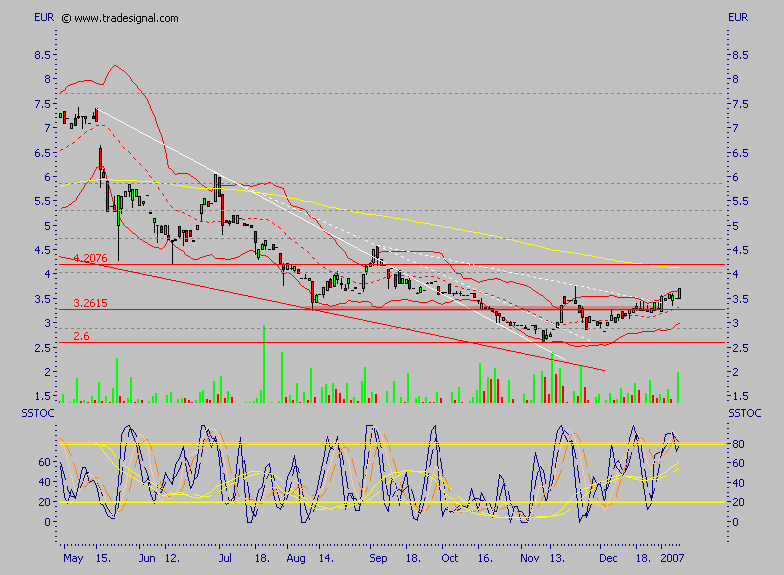The width and height of the screenshot is (784, 575).
Task: Click the 2 value on the right price axis
Action: click(736, 372)
